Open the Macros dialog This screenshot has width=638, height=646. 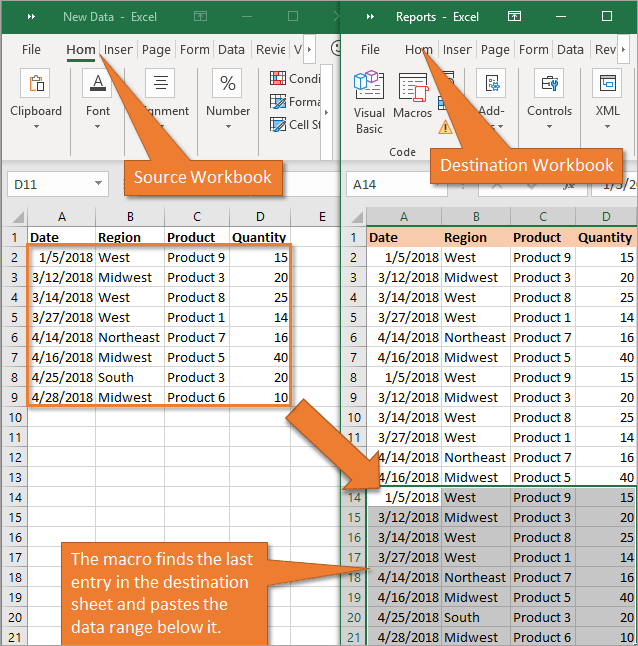click(412, 100)
